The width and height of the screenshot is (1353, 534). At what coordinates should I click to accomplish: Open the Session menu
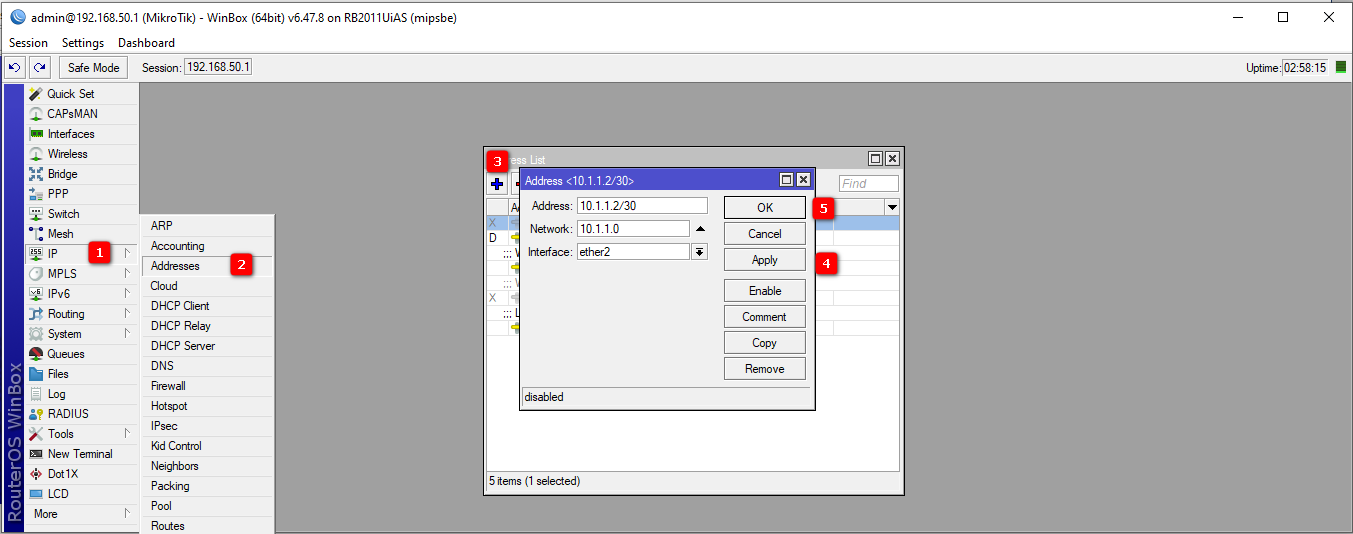click(x=28, y=43)
